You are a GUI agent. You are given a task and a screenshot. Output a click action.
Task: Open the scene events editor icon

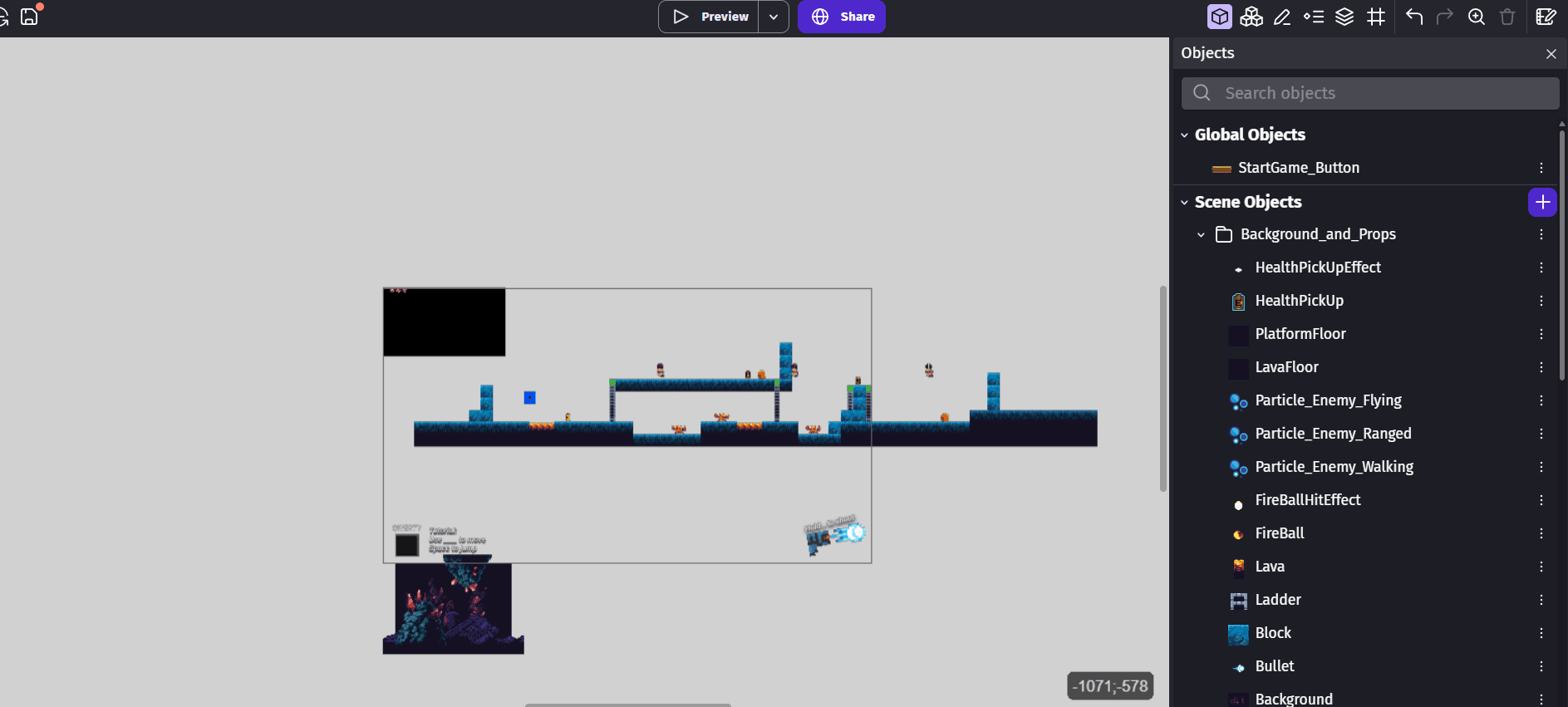1546,17
